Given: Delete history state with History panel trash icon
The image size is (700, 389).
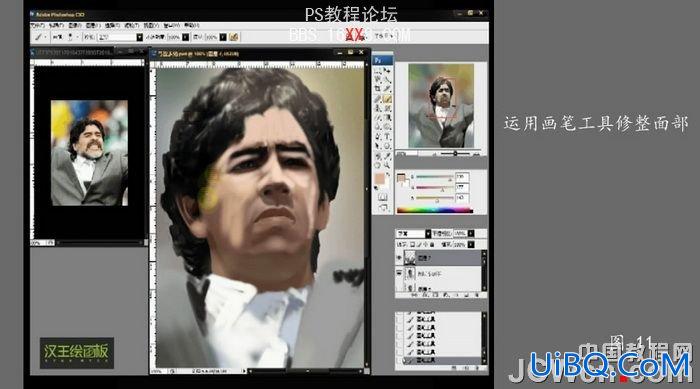Looking at the screenshot, I should tap(477, 368).
